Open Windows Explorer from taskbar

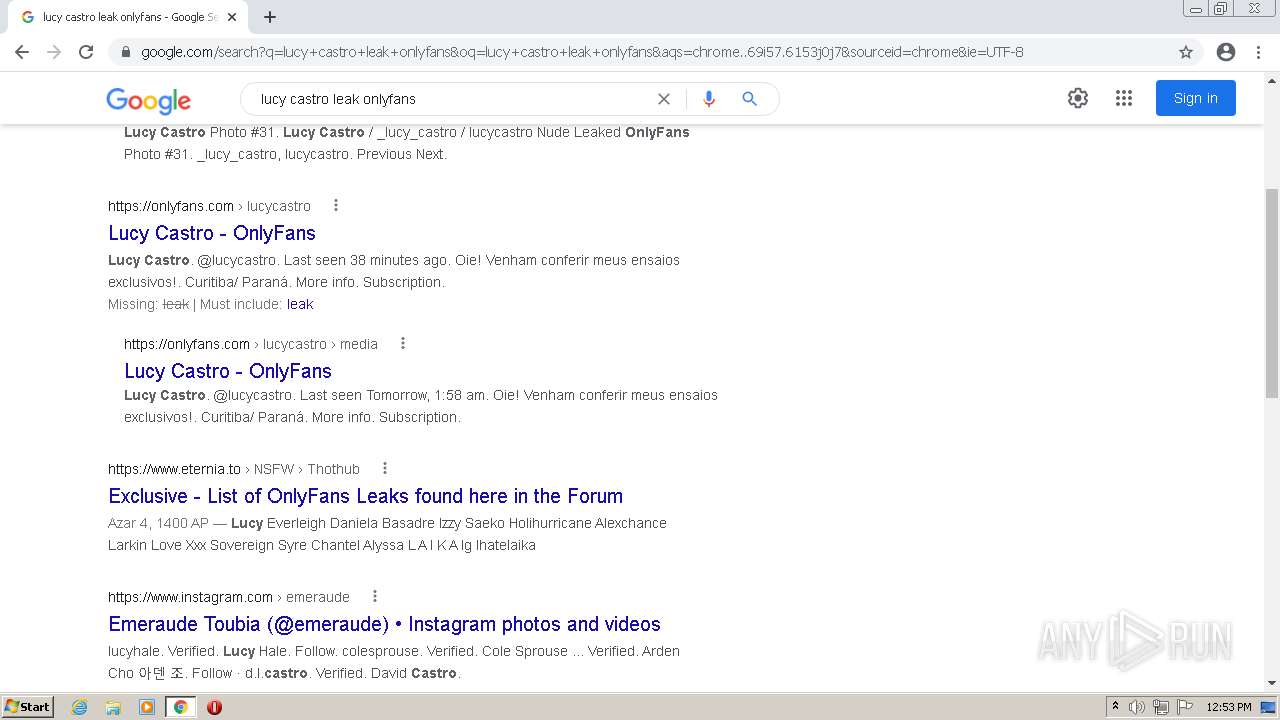pyautogui.click(x=113, y=707)
